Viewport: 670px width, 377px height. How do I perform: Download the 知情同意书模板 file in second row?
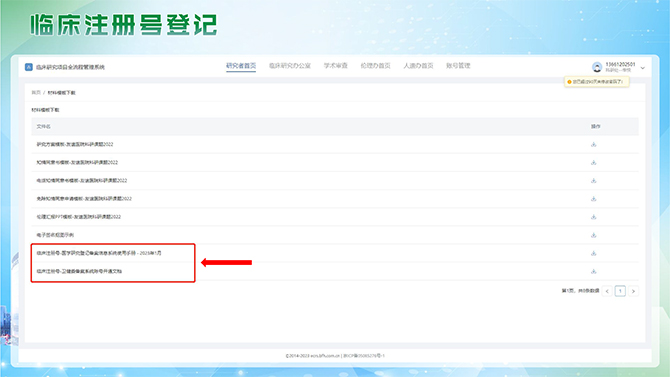(594, 162)
